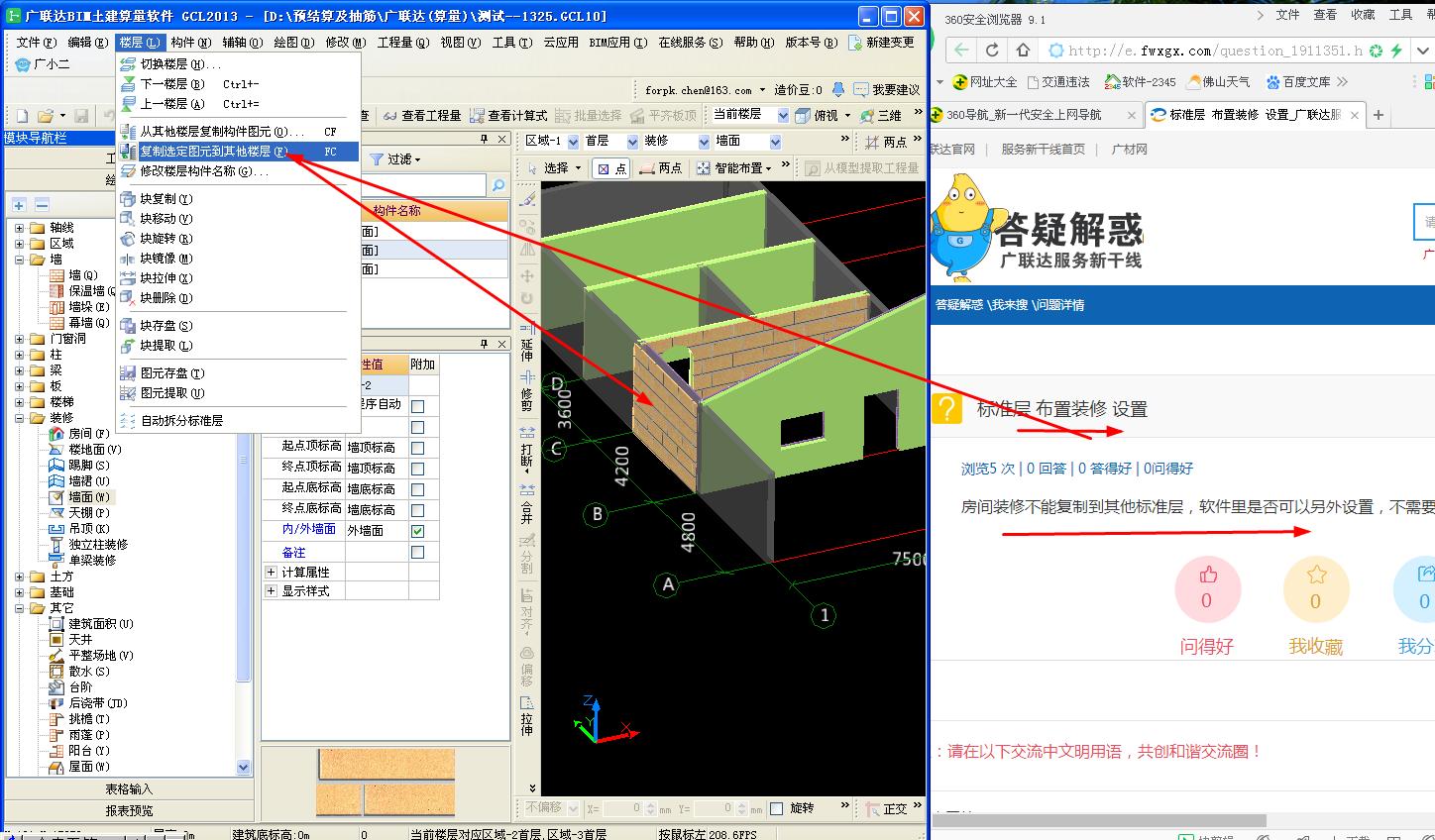Open the 区域-1 dropdown
Screen dimensions: 1435x840
pyautogui.click(x=573, y=142)
